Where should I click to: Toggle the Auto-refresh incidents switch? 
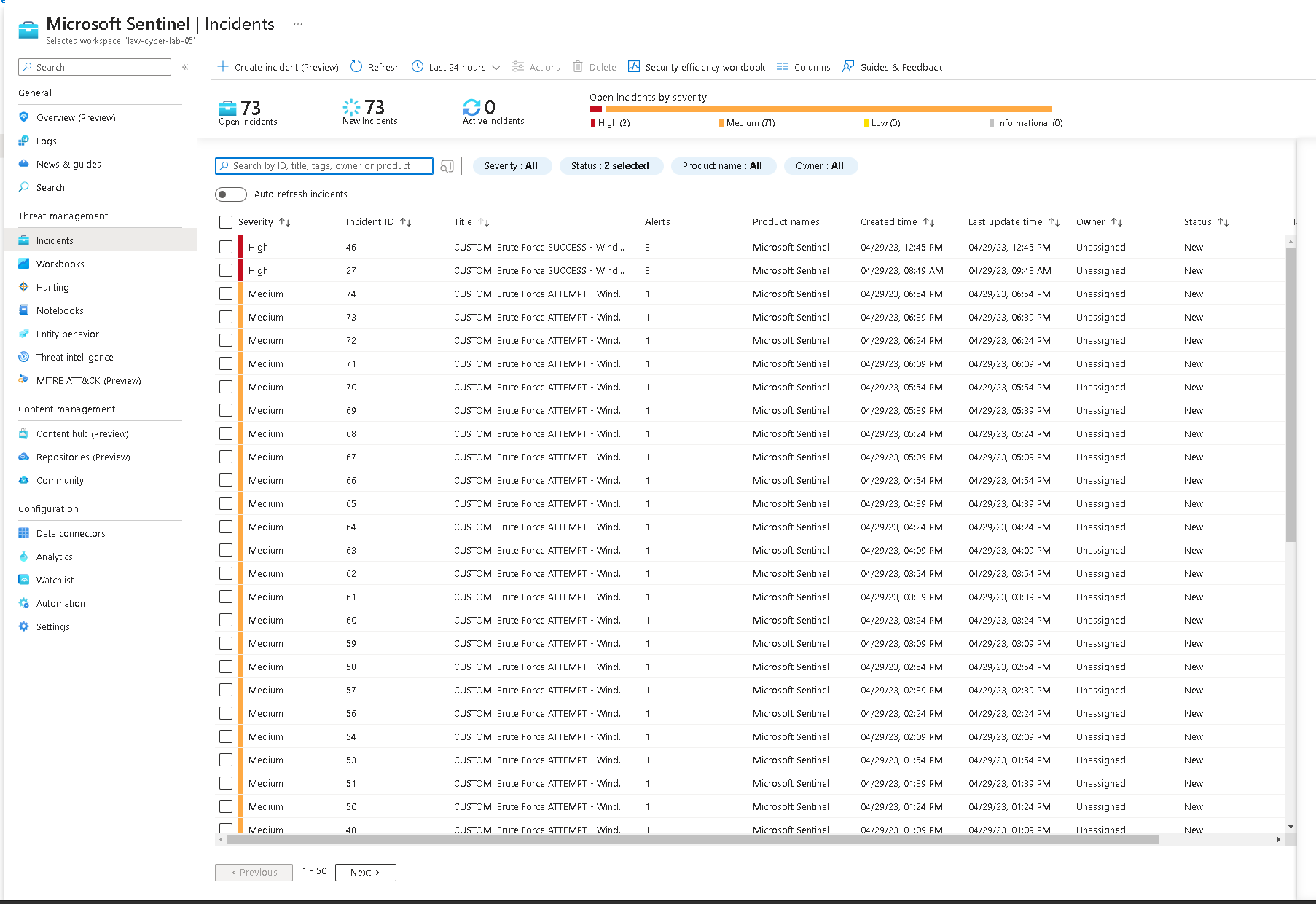(x=231, y=194)
